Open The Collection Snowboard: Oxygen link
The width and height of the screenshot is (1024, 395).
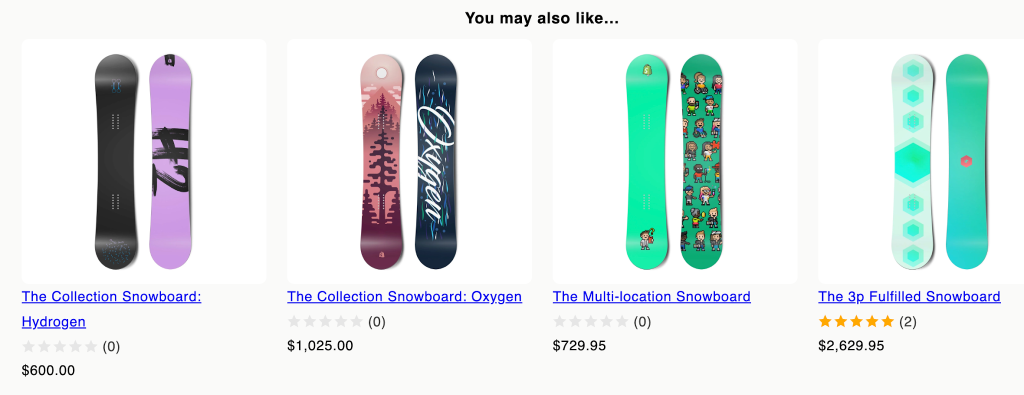pos(404,296)
